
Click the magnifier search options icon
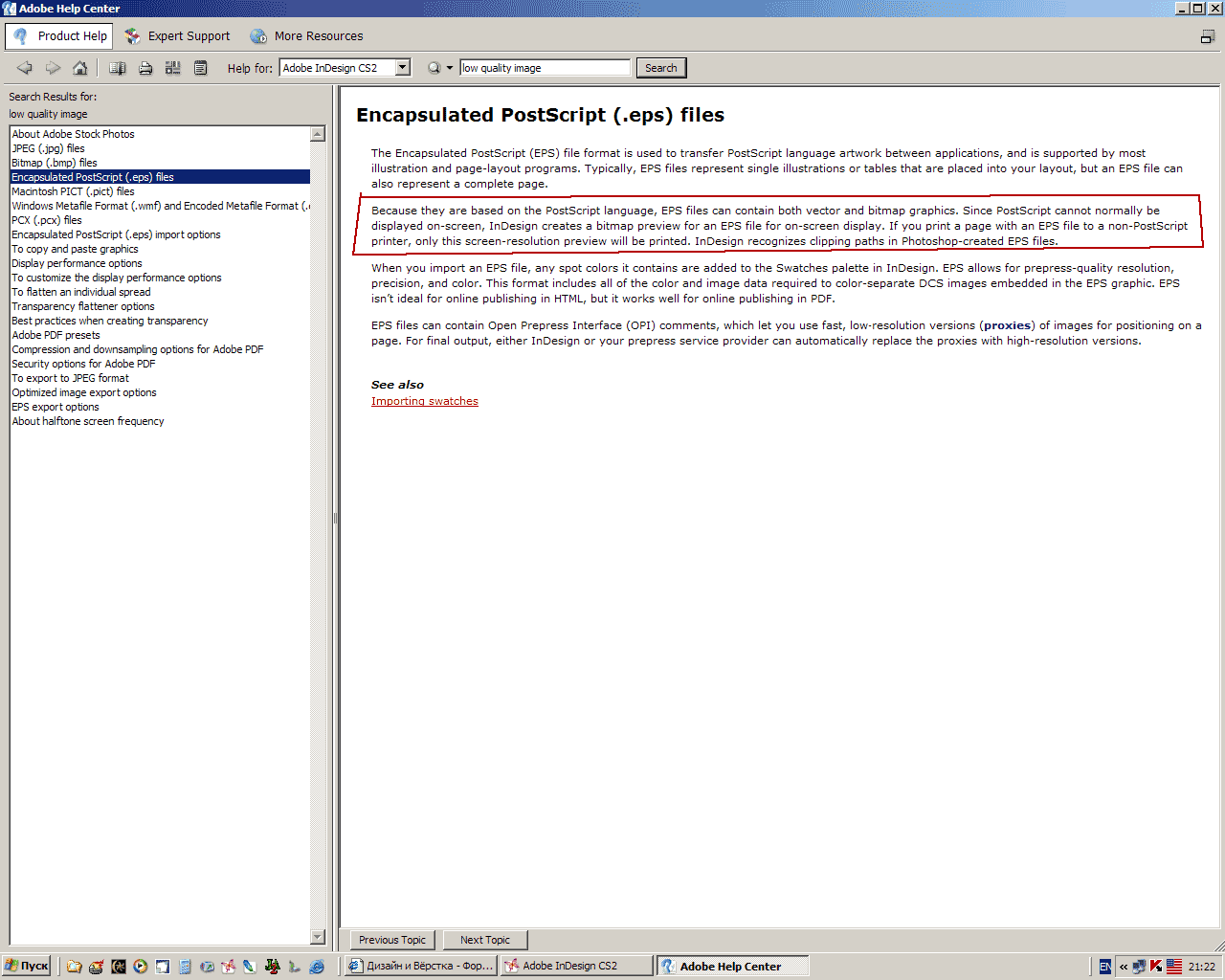click(434, 68)
